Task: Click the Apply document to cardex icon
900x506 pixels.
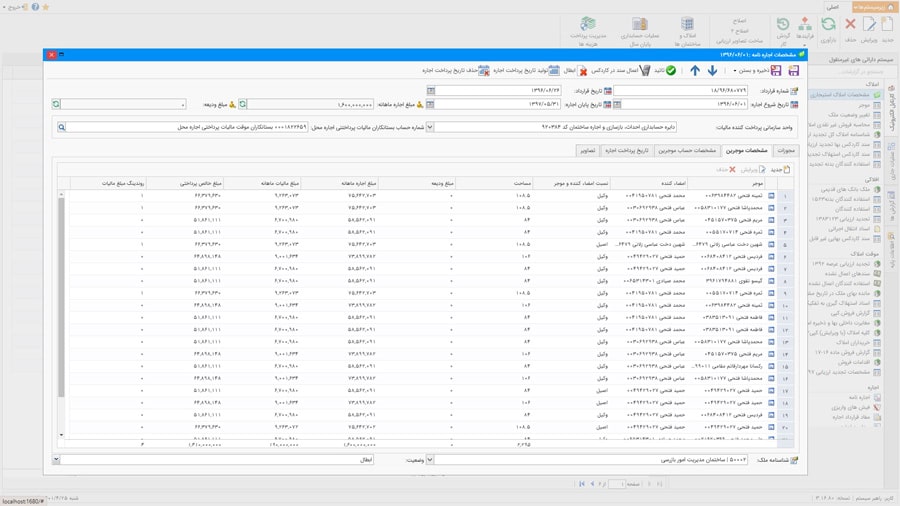Action: click(621, 71)
